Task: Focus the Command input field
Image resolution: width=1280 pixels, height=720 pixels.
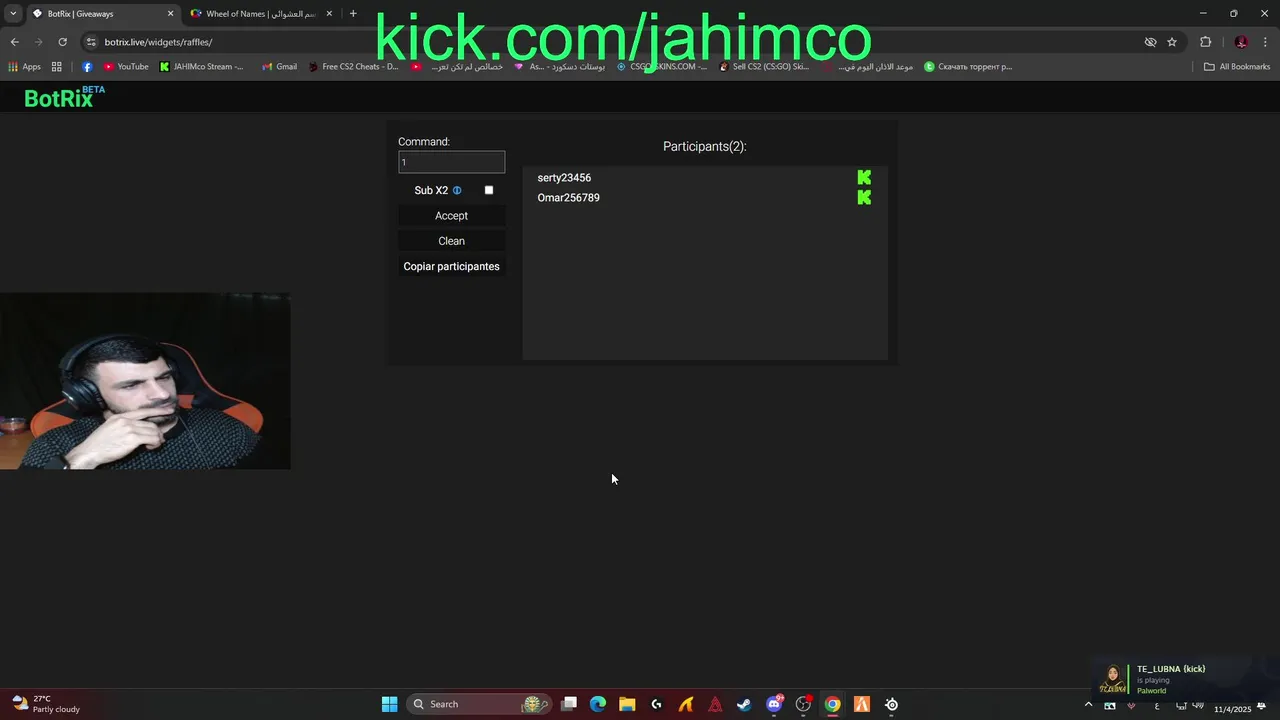Action: pyautogui.click(x=451, y=162)
